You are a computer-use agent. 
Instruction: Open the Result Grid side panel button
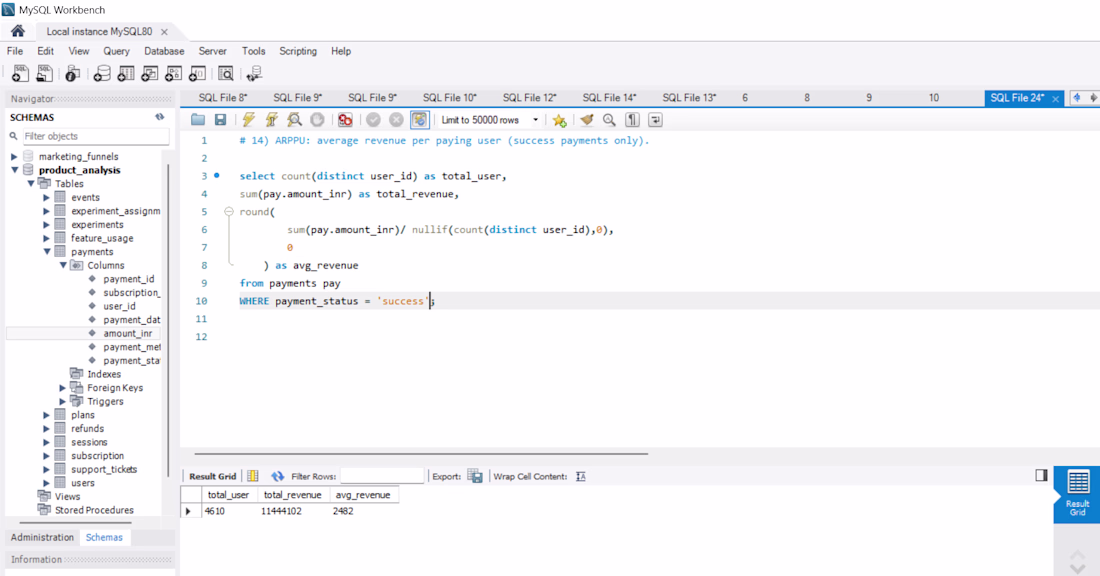coord(1077,492)
